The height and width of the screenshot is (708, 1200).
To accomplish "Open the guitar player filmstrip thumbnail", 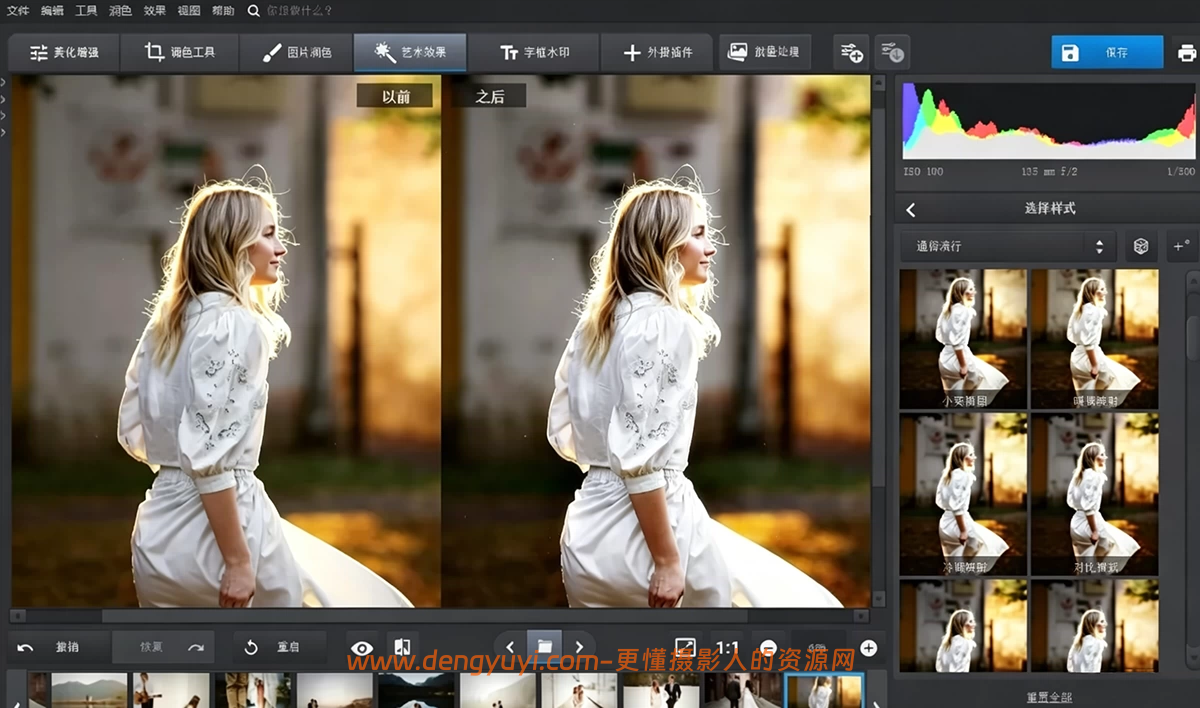I will pos(171,691).
